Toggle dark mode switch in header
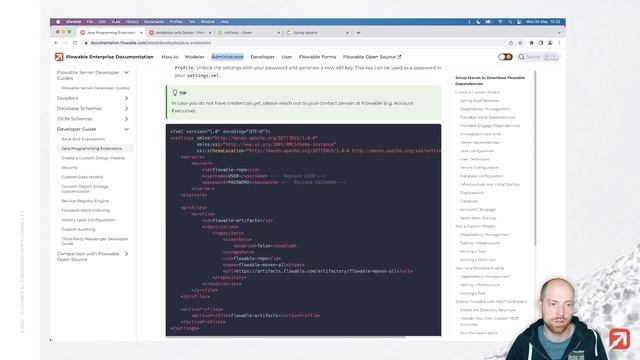This screenshot has width=640, height=360. (505, 57)
